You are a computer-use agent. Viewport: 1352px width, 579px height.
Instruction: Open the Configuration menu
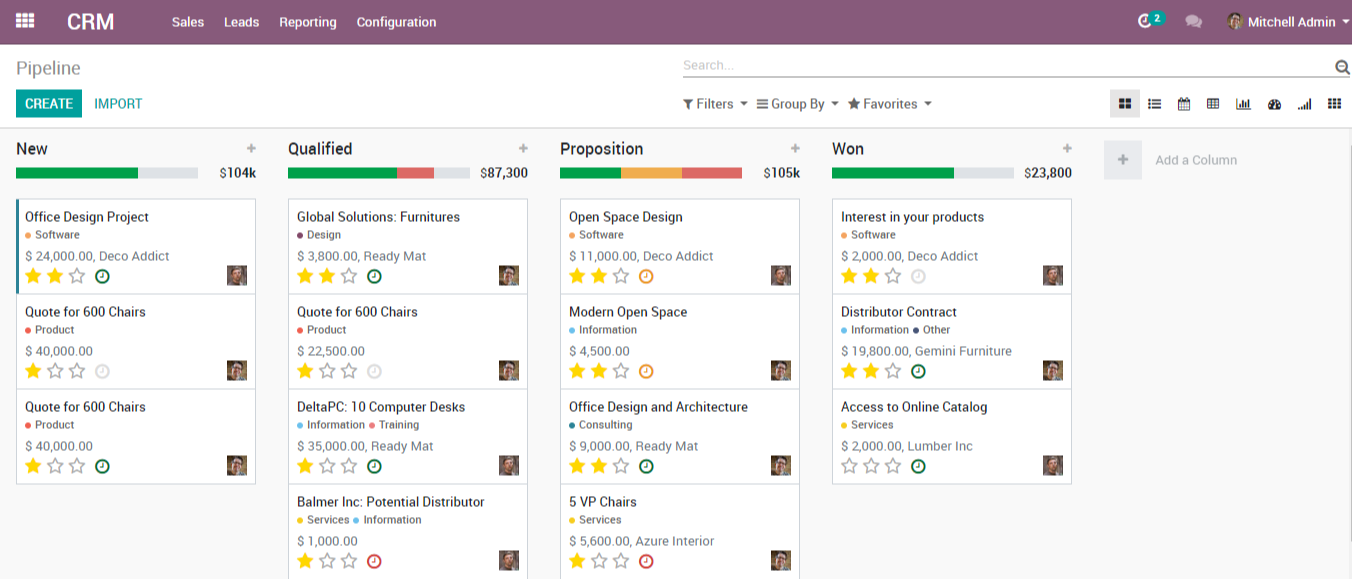(x=396, y=22)
